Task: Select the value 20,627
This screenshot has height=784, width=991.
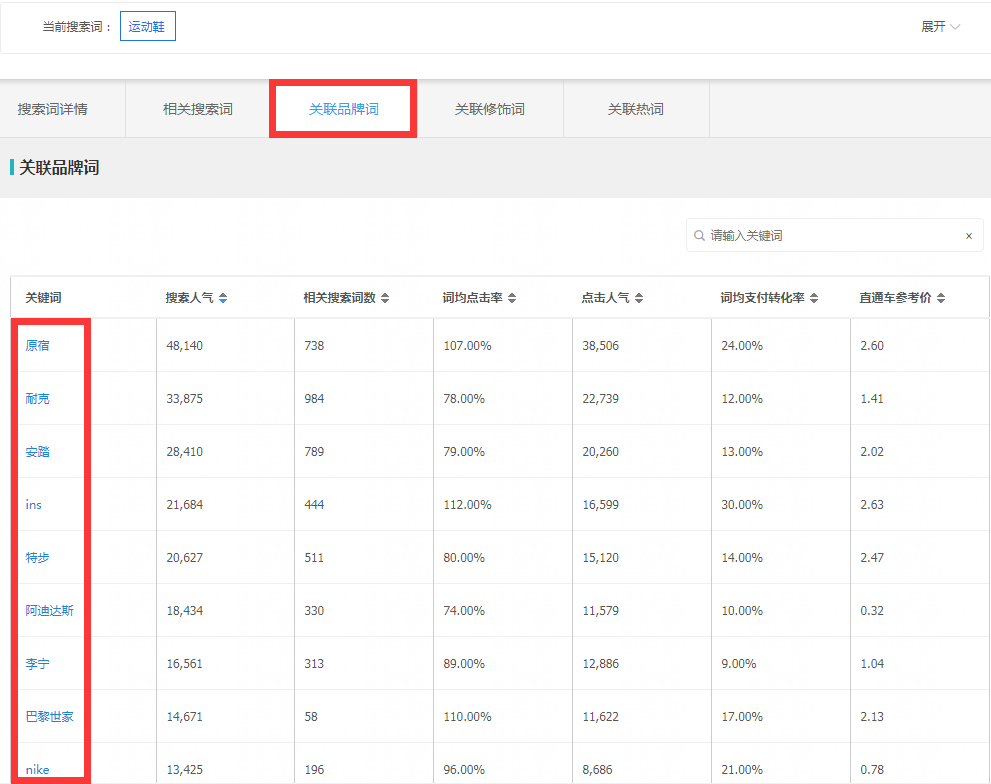Action: coord(185,558)
